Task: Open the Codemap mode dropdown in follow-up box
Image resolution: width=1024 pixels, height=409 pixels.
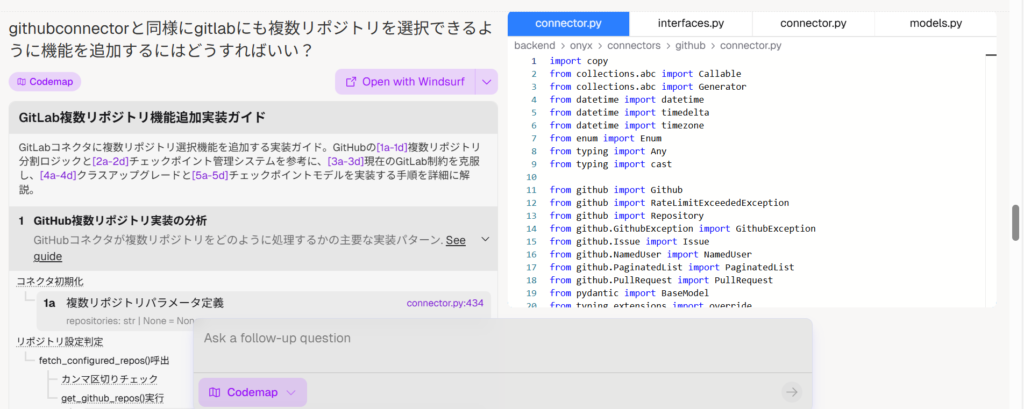Action: pos(252,392)
